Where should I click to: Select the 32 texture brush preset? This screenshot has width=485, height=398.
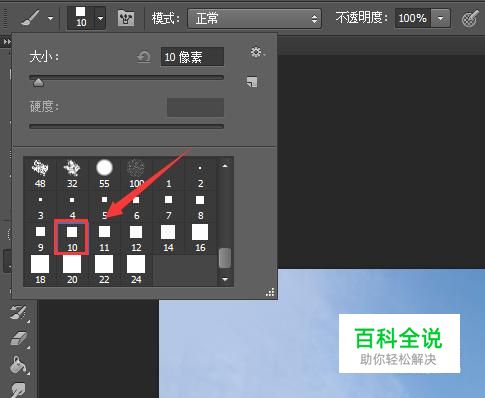[x=72, y=174]
